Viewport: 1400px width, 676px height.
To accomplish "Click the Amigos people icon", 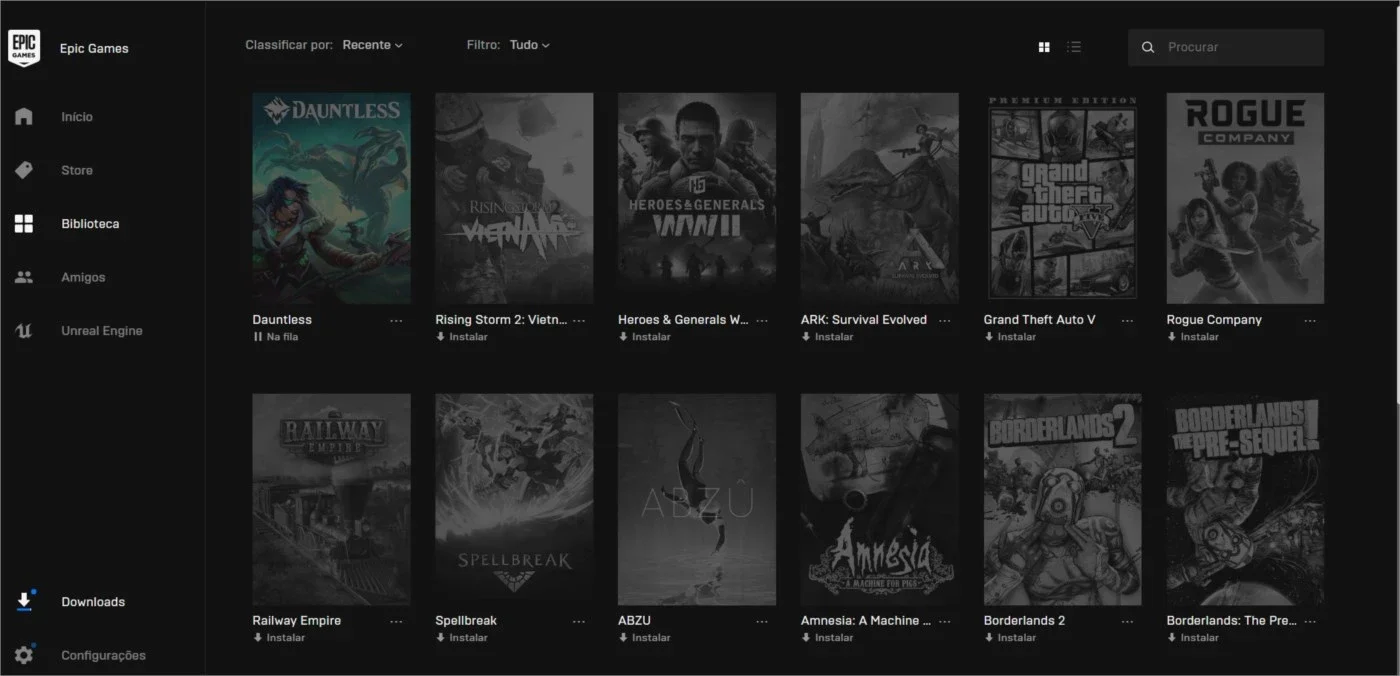I will [24, 277].
